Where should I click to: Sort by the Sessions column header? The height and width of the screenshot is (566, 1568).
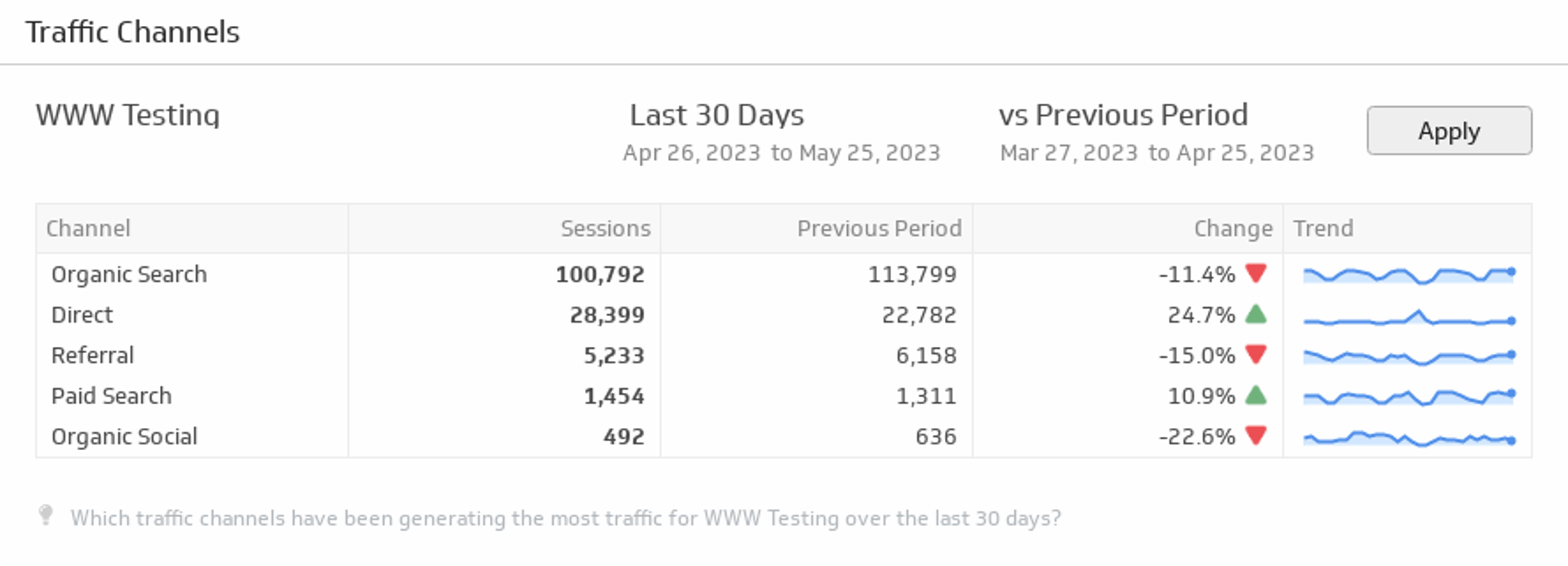pos(605,229)
